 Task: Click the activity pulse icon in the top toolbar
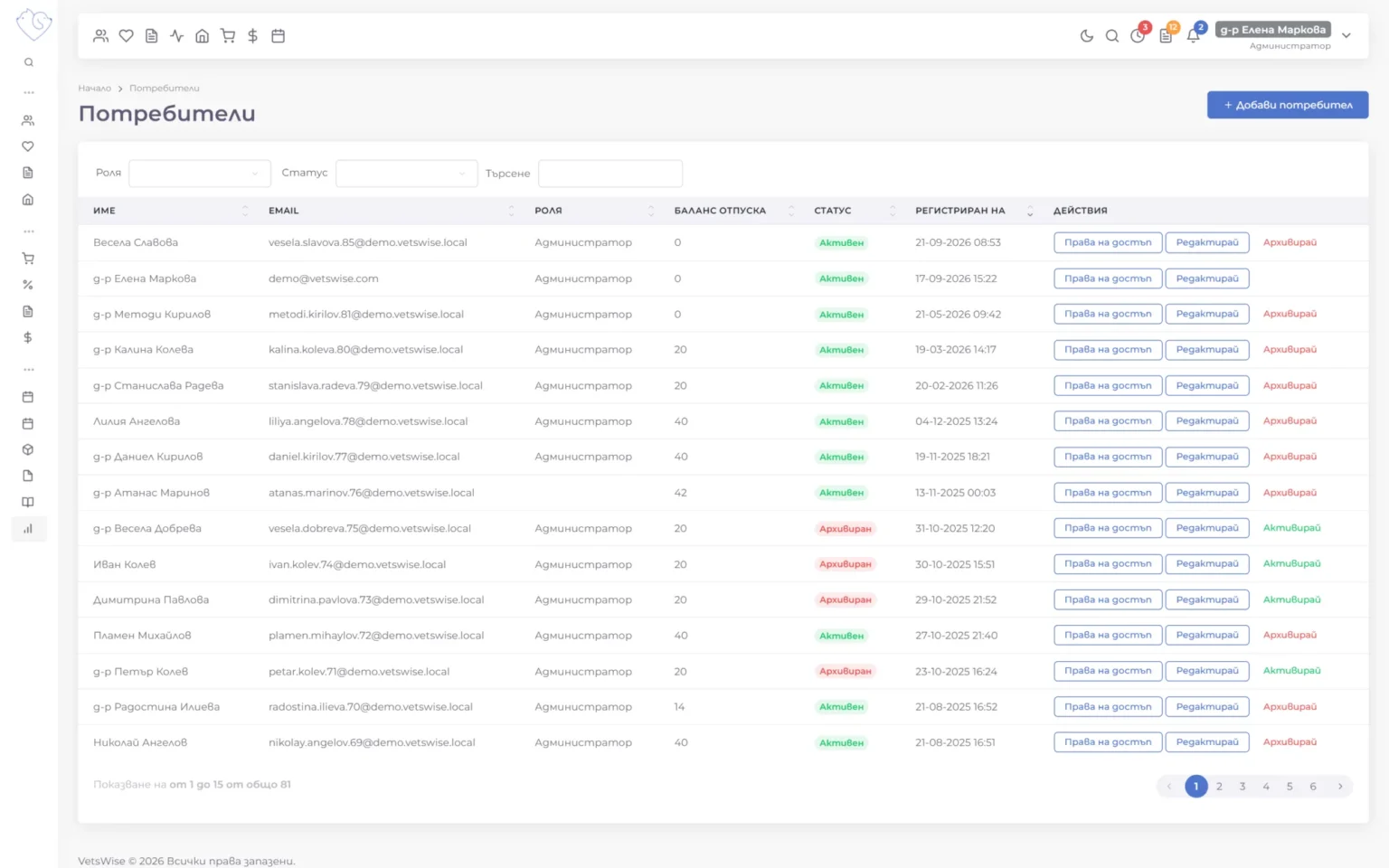[177, 36]
